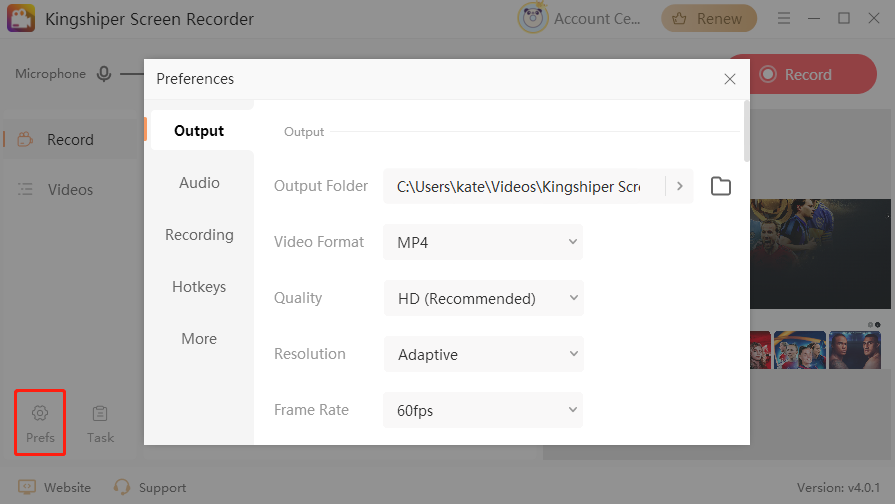
Task: Click the Preferences dialog scrollbar
Action: pos(747,131)
